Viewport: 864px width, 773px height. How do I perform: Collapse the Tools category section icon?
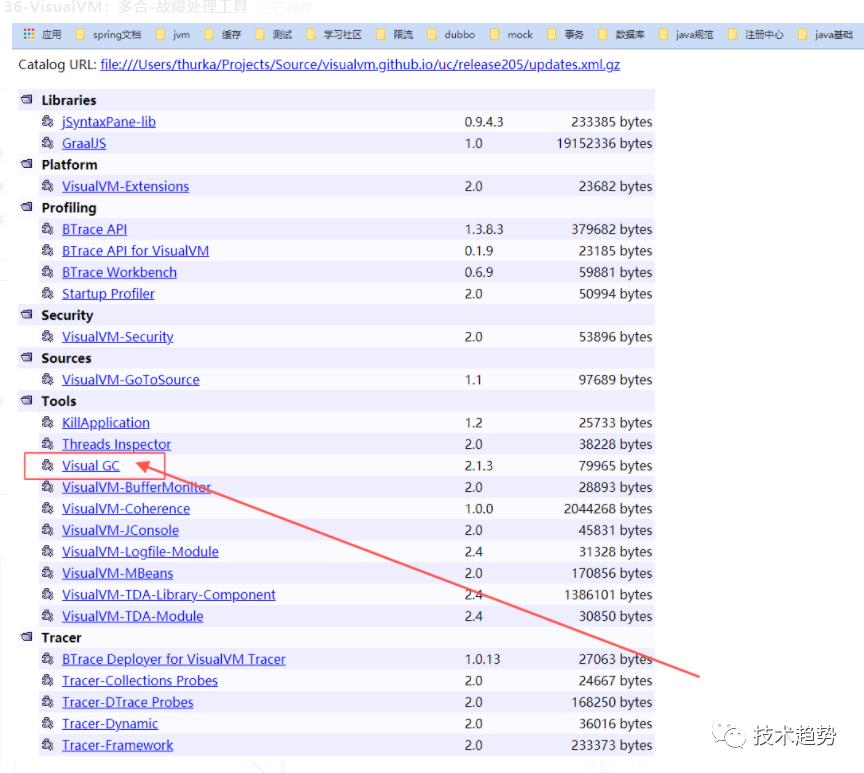(27, 401)
